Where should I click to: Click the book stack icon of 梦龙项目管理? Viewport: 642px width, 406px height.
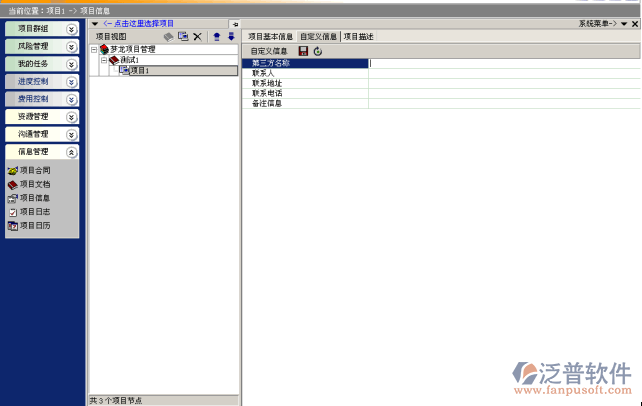104,50
